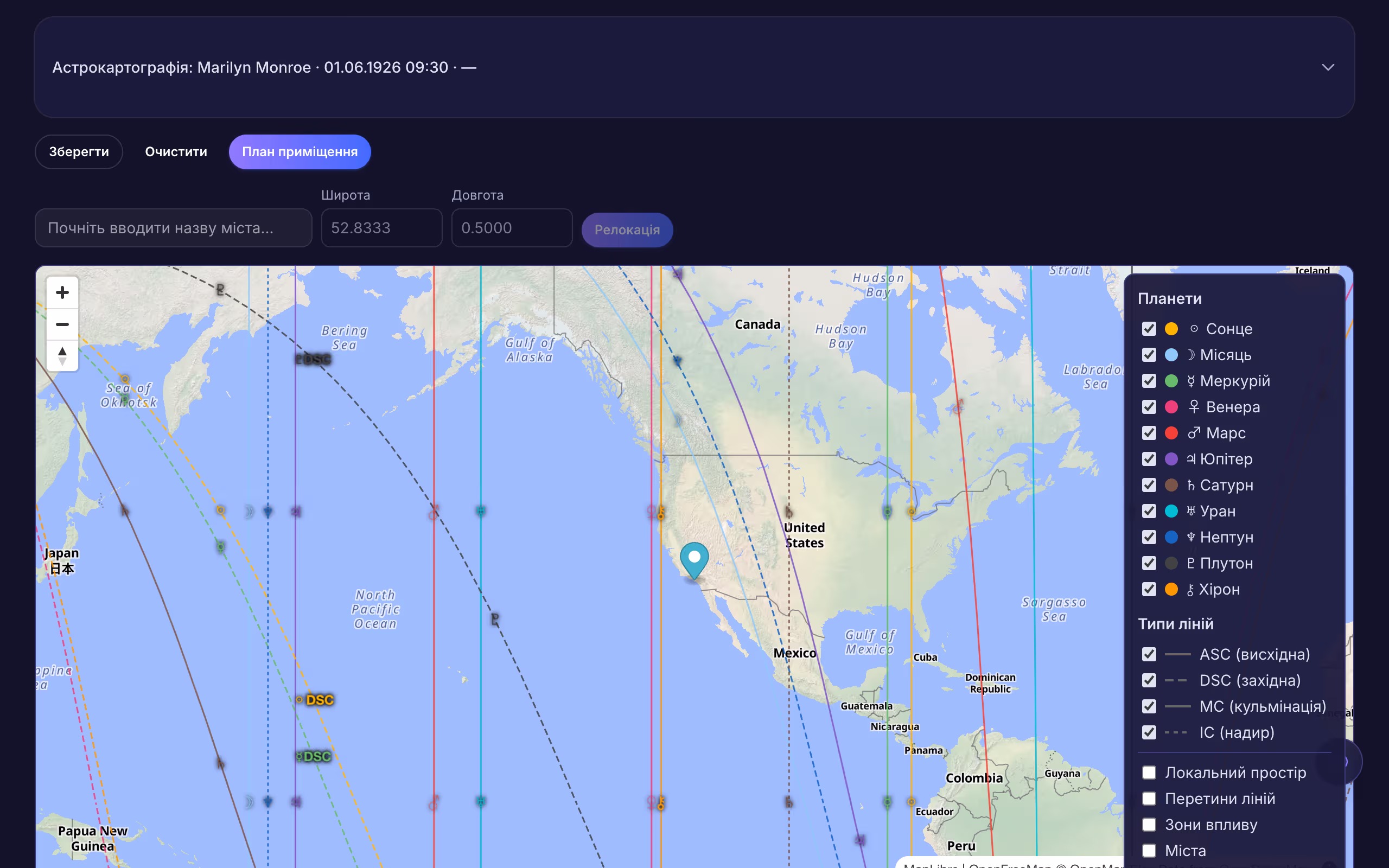This screenshot has width=1389, height=868.
Task: Click the Очистити button
Action: point(176,151)
